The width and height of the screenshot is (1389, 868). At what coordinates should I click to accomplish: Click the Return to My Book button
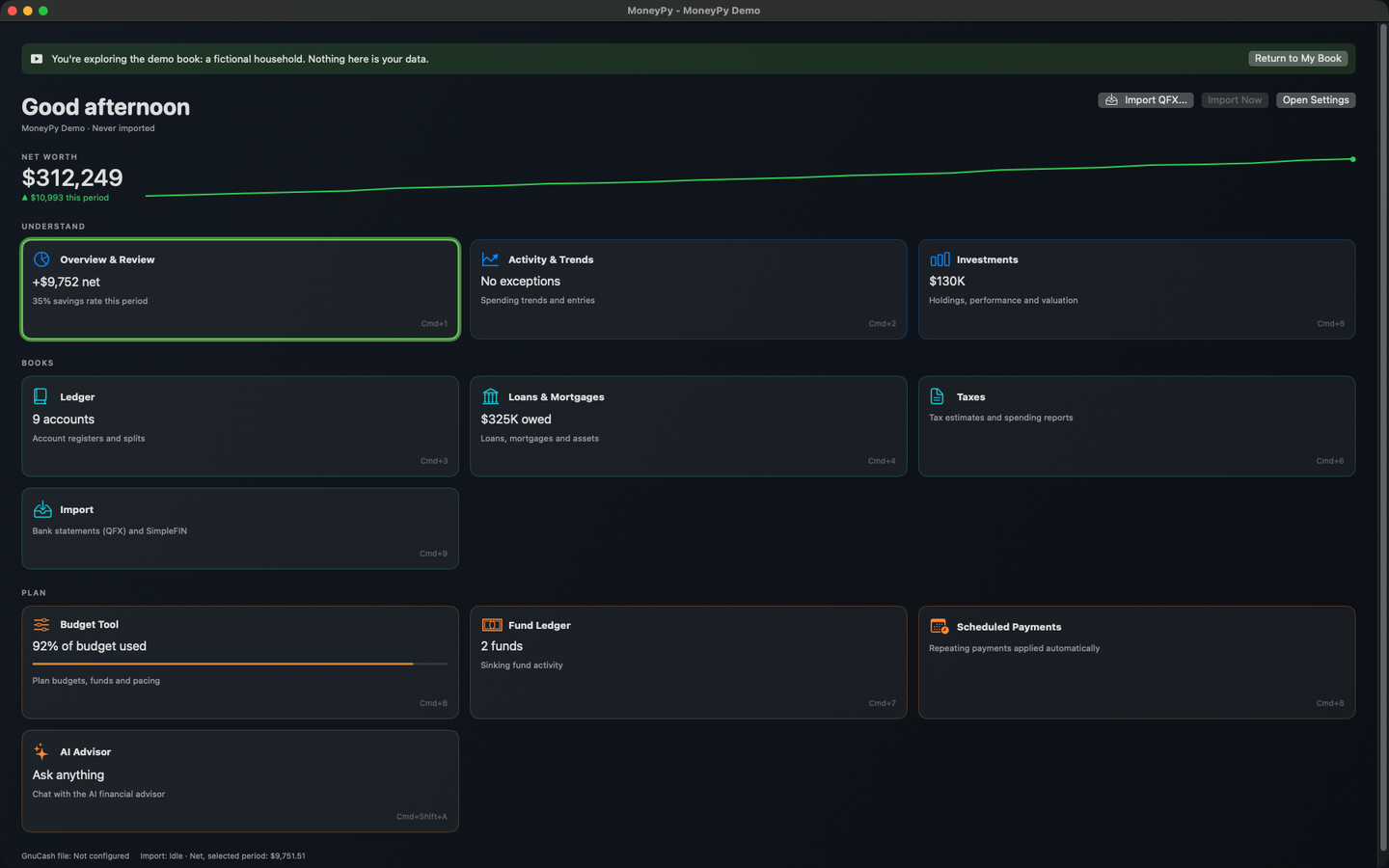click(x=1297, y=59)
